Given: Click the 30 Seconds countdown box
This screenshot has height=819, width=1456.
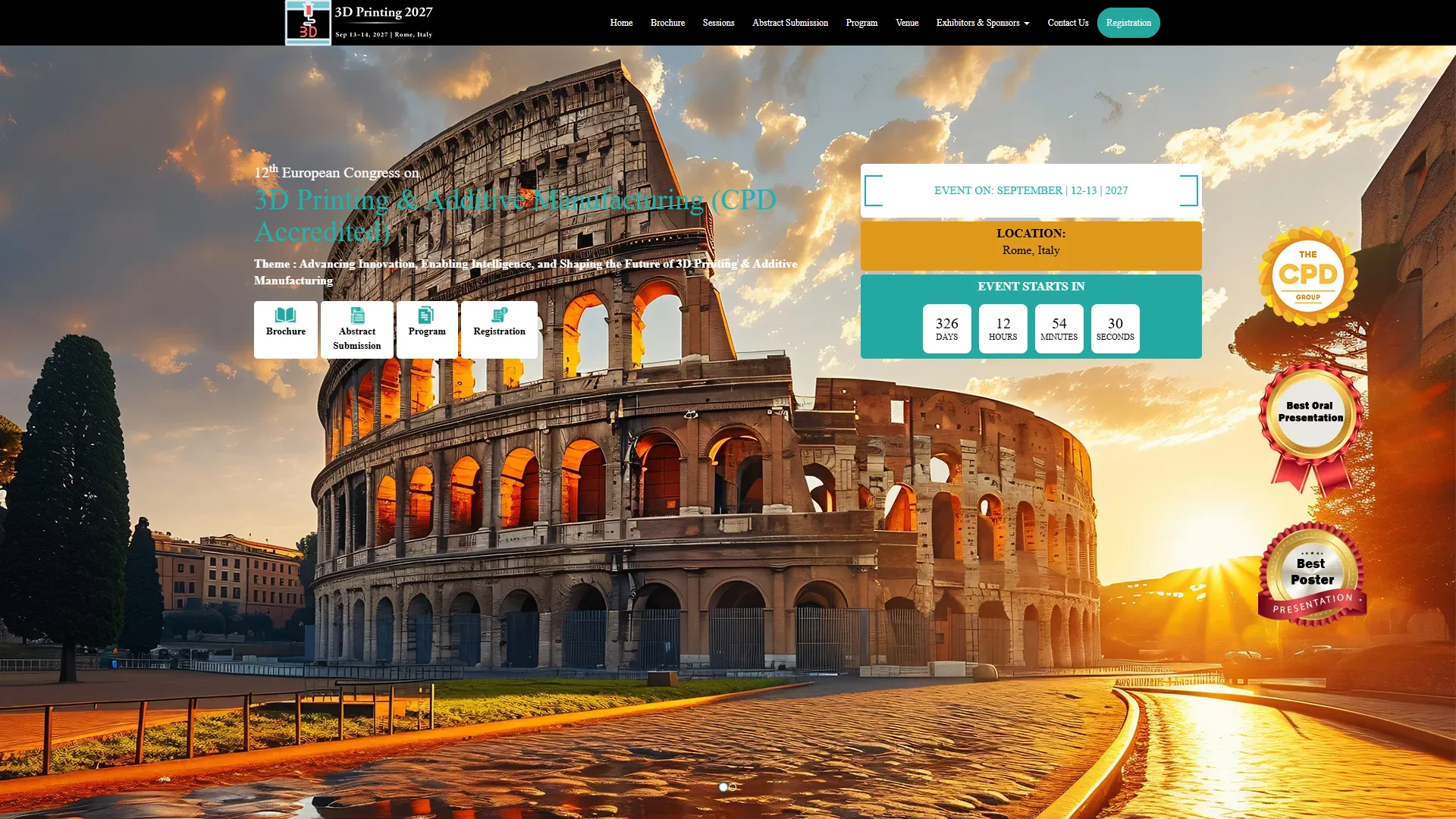Looking at the screenshot, I should [x=1116, y=328].
